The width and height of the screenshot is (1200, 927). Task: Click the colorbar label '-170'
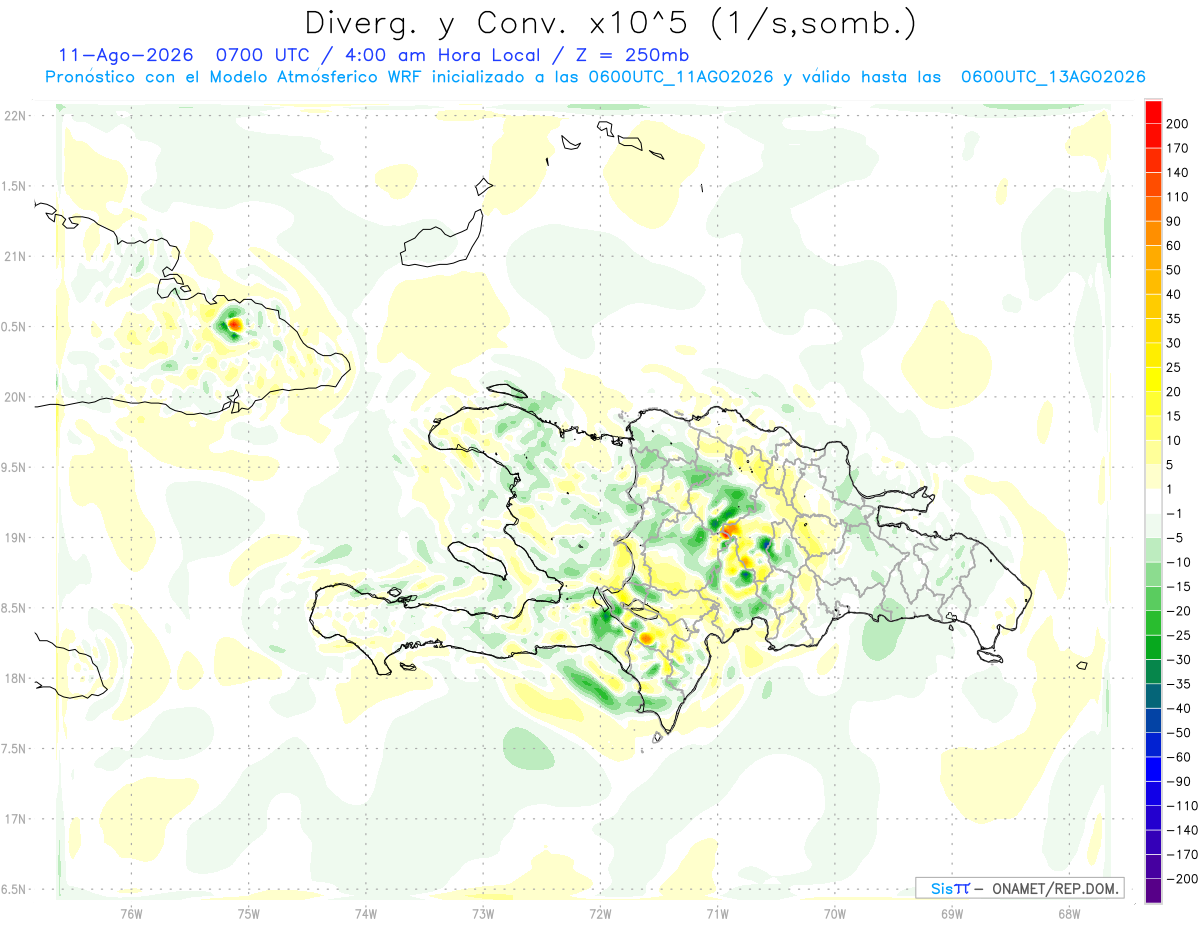point(1184,855)
